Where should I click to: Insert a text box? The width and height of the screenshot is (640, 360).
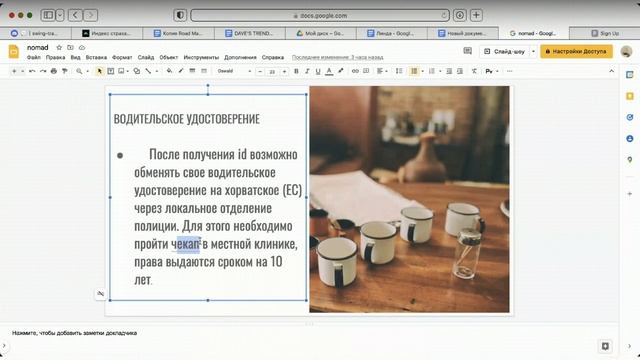click(x=111, y=71)
